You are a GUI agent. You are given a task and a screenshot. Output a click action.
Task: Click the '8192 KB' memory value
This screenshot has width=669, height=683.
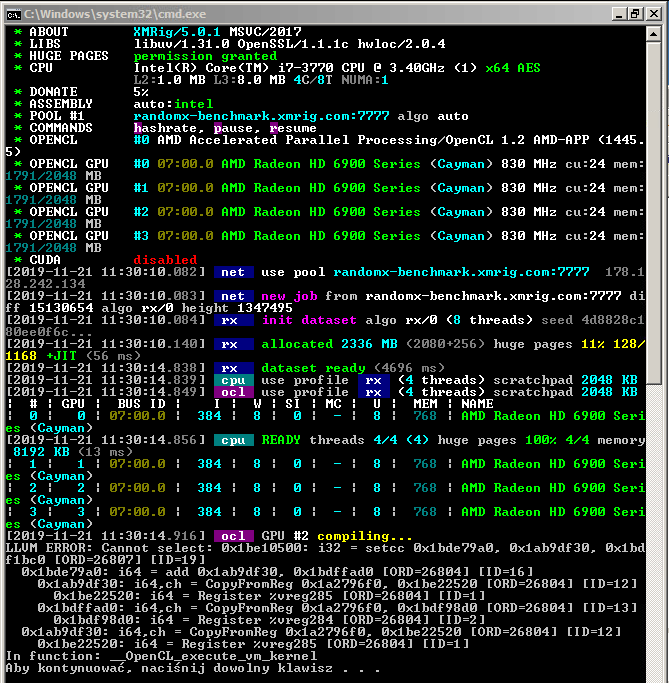[x=41, y=452]
